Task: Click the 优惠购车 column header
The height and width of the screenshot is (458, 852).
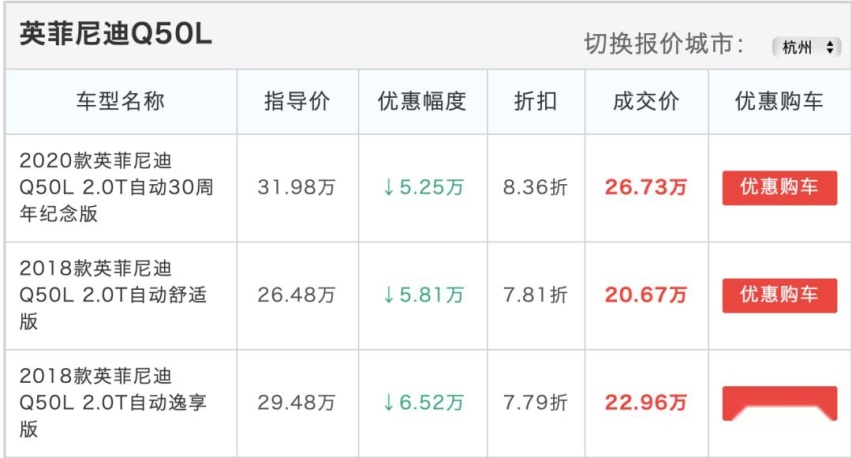Action: tap(779, 101)
